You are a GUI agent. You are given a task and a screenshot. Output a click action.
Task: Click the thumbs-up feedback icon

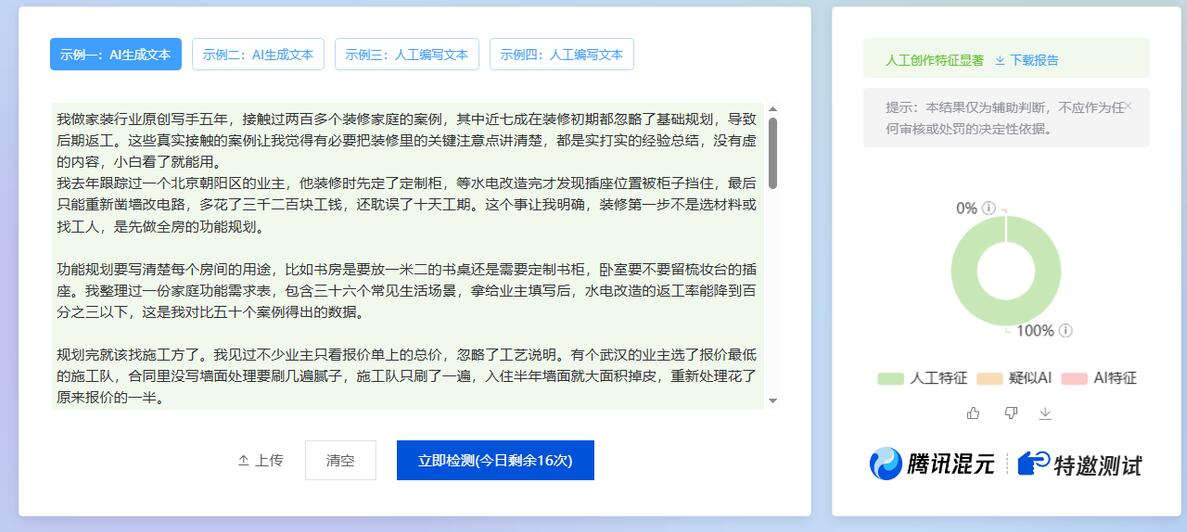click(973, 413)
